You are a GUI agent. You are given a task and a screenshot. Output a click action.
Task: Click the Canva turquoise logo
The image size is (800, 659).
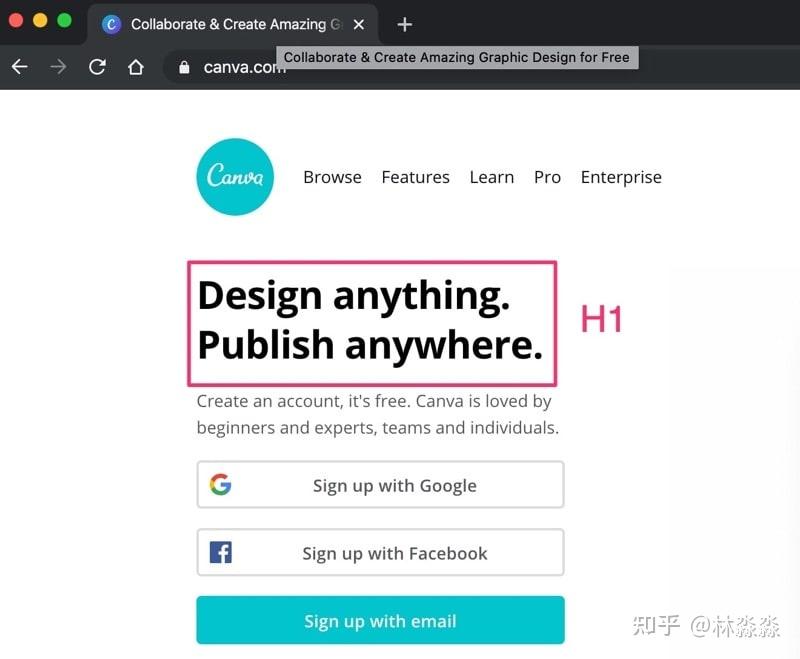(x=235, y=177)
